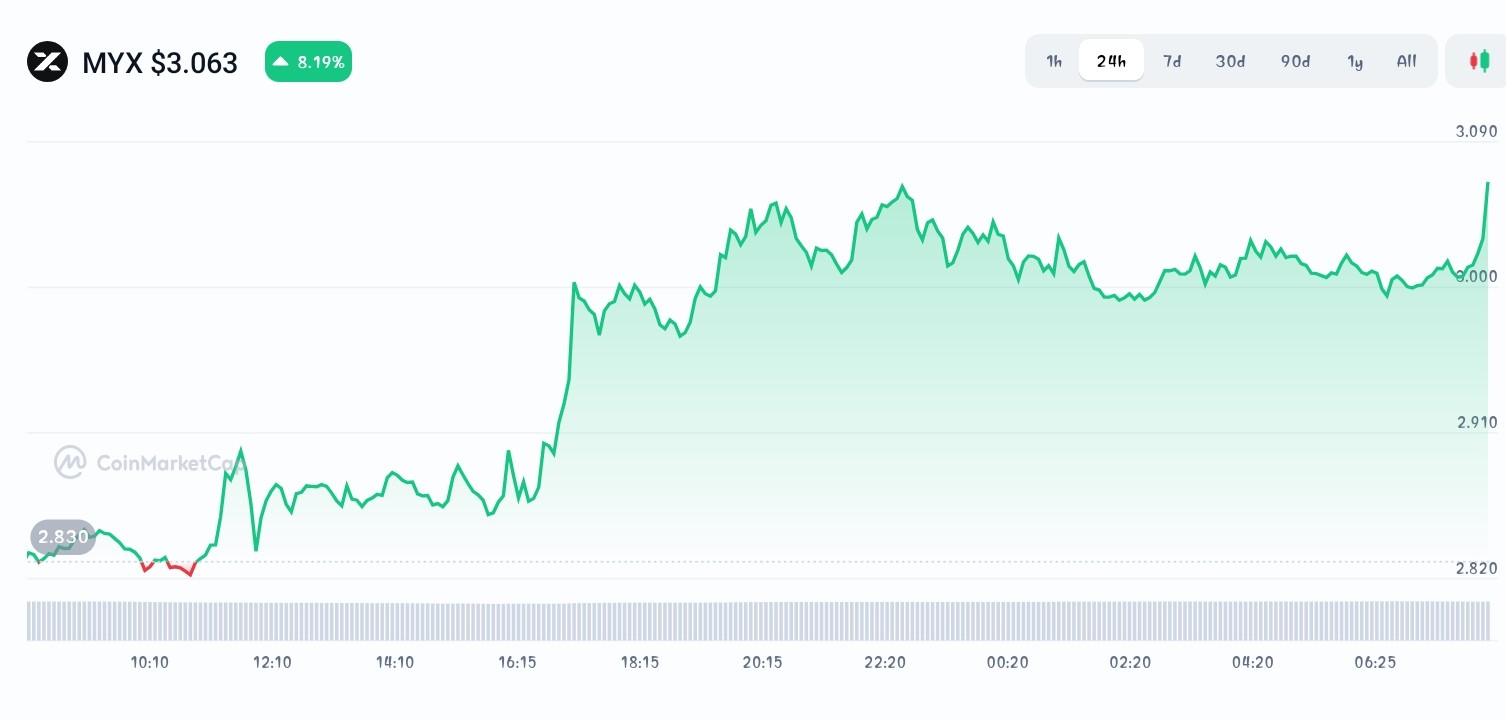
Task: Click the 00:20 time axis label
Action: (1007, 662)
